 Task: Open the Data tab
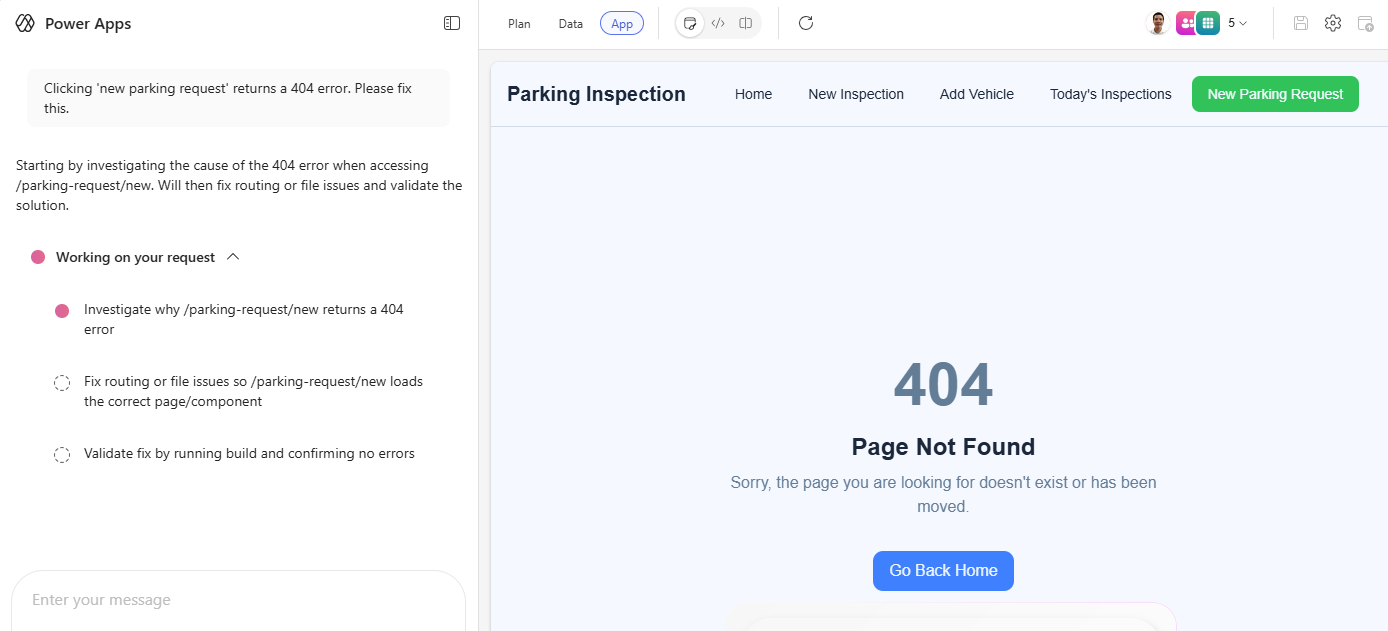click(x=571, y=23)
